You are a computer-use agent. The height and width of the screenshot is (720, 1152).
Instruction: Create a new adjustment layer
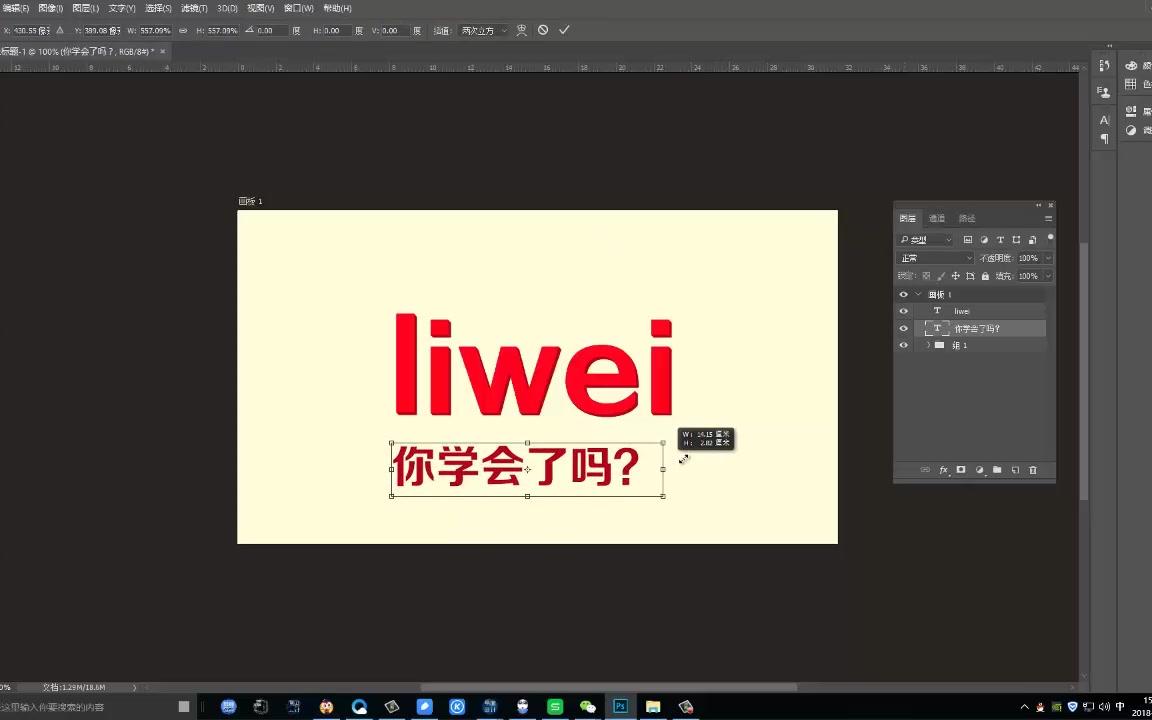[980, 470]
